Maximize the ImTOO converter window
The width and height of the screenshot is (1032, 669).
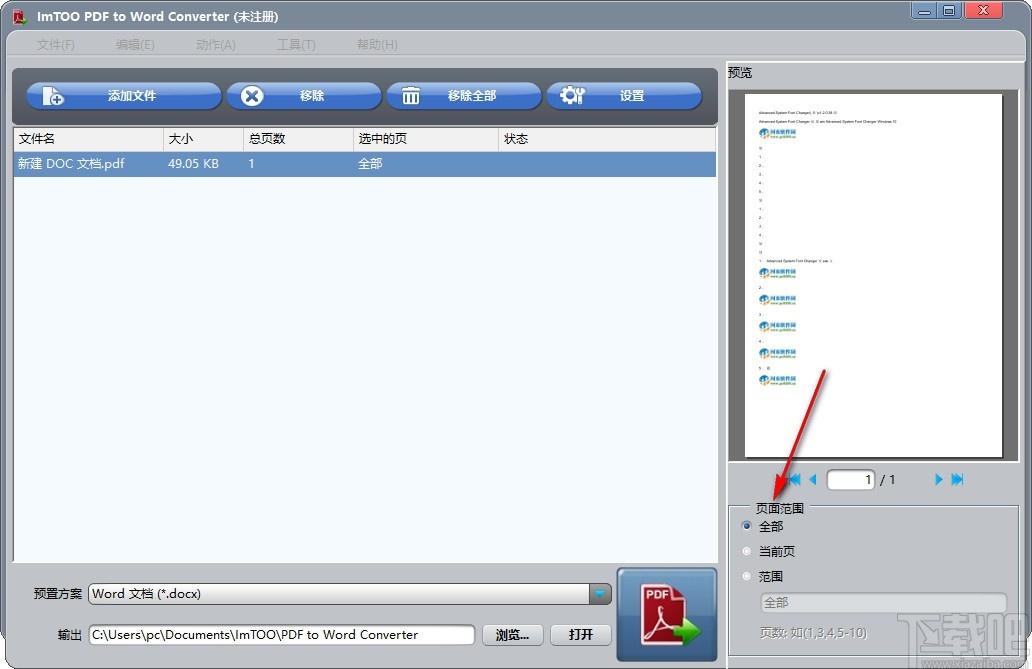coord(949,11)
